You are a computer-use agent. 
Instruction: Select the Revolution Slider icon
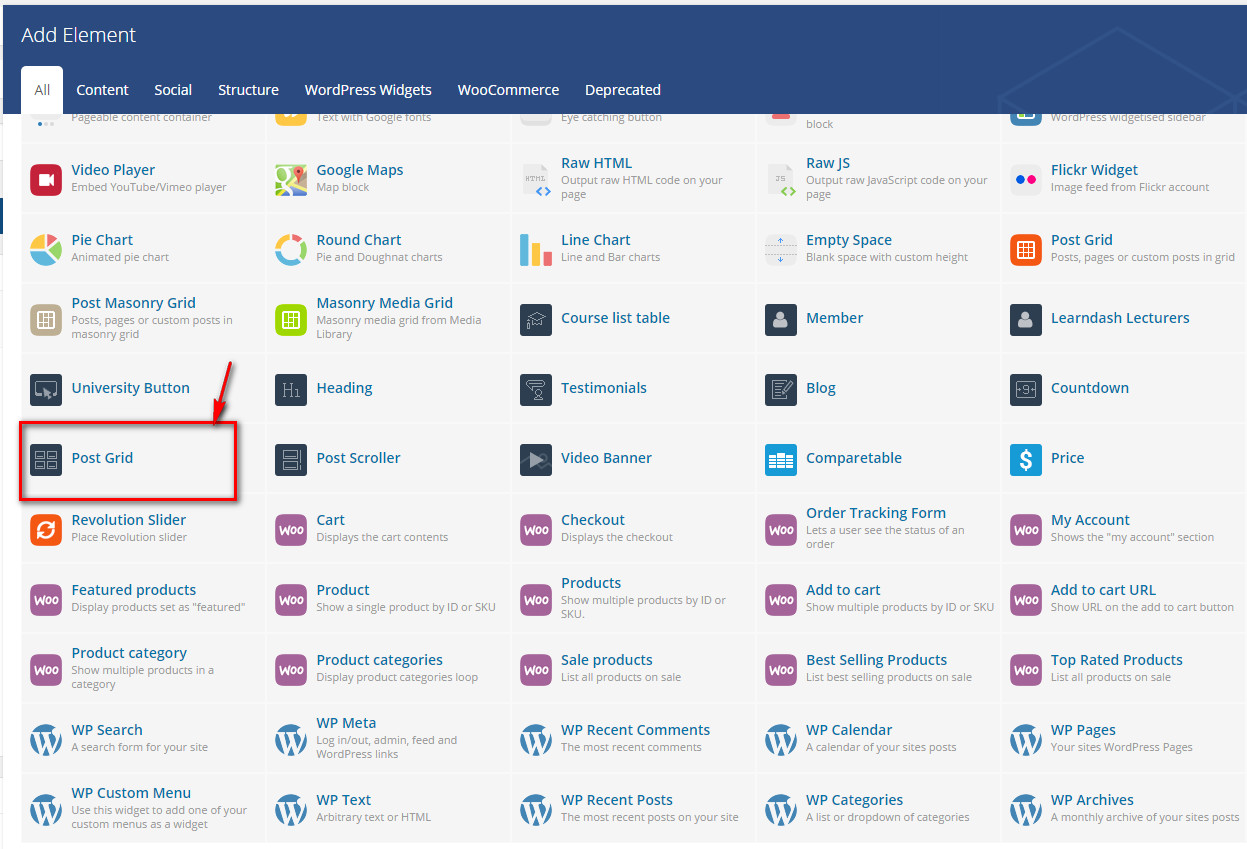46,530
